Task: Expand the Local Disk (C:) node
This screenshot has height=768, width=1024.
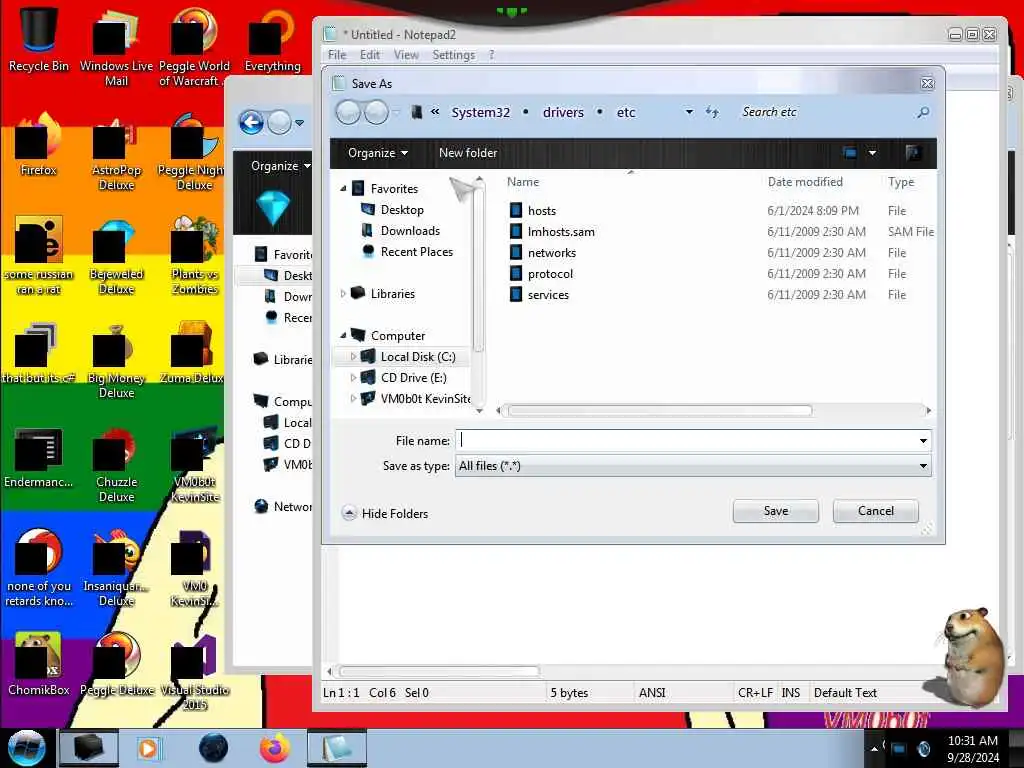Action: [353, 357]
